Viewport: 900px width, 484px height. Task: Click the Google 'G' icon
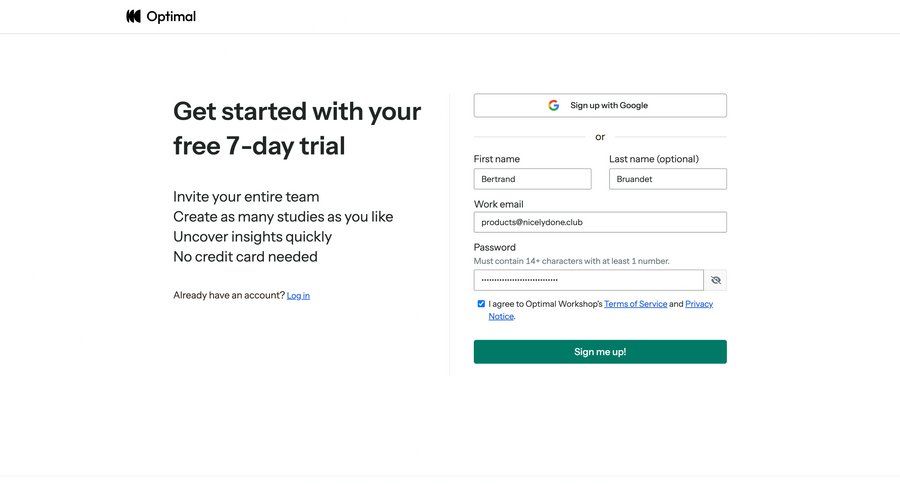554,105
